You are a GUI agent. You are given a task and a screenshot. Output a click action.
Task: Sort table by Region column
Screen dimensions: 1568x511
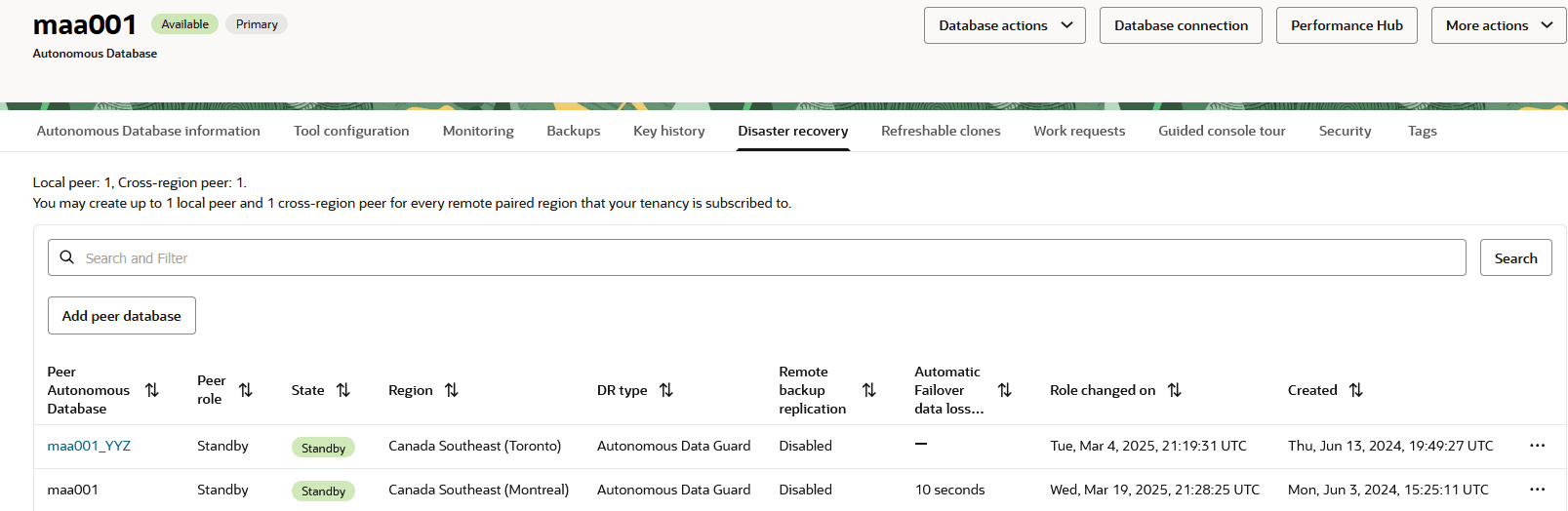click(x=452, y=390)
